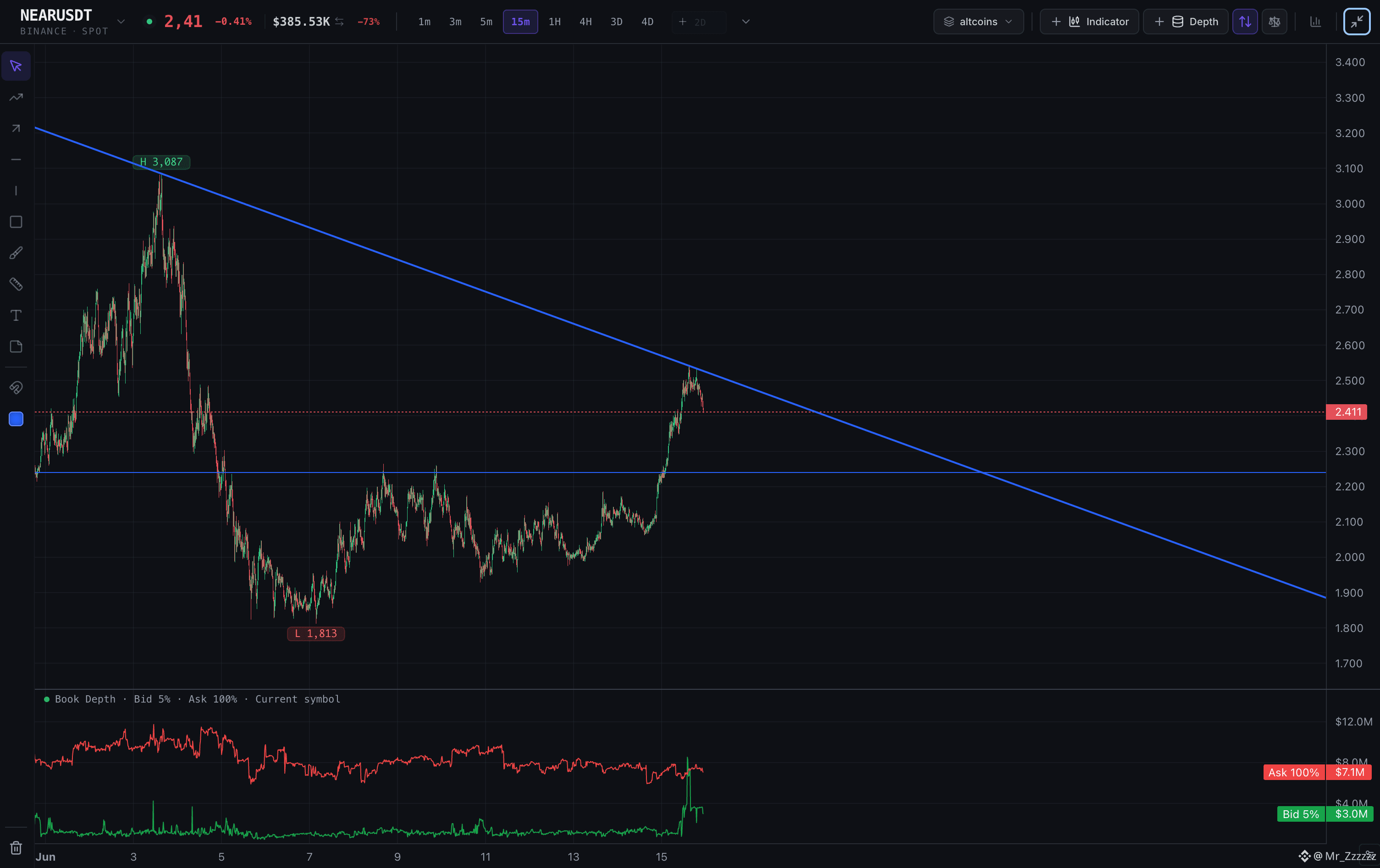1380x868 pixels.
Task: Switch to the 1H timeframe
Action: 555,22
